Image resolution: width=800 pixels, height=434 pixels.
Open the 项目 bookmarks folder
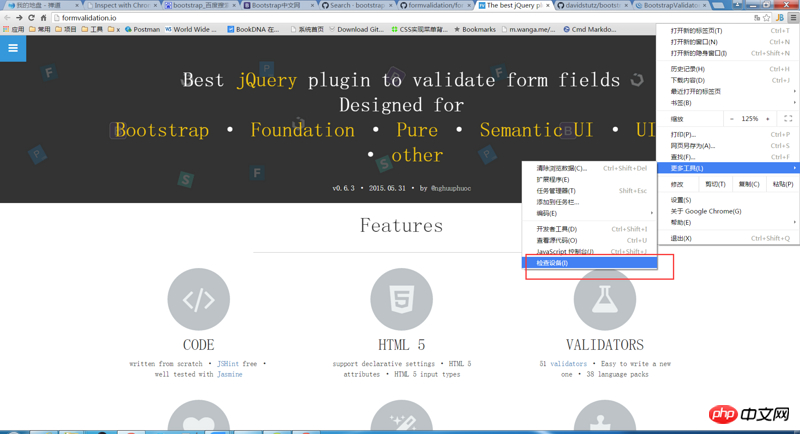click(66, 30)
